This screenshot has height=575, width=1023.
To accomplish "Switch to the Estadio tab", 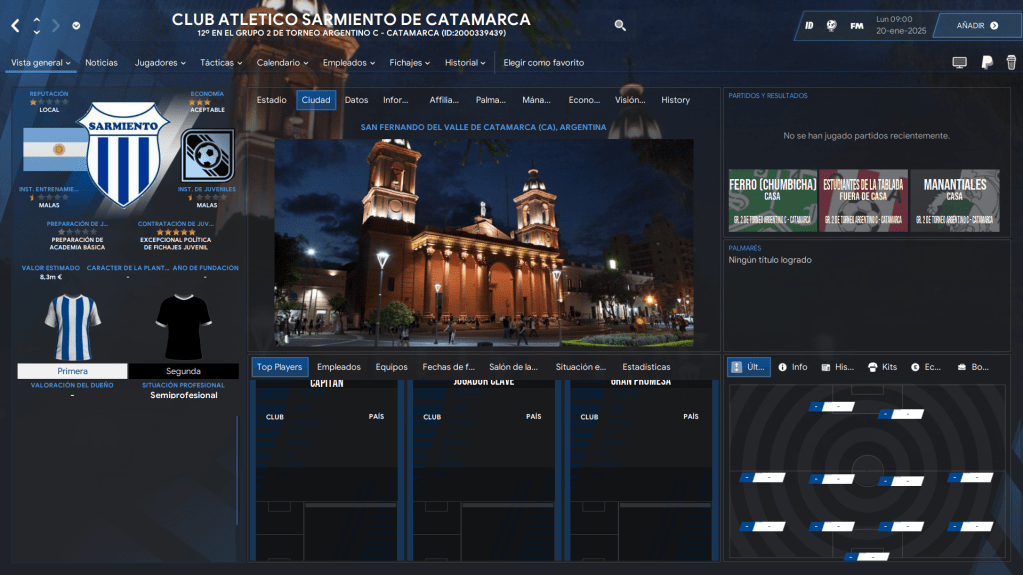I will coord(271,100).
